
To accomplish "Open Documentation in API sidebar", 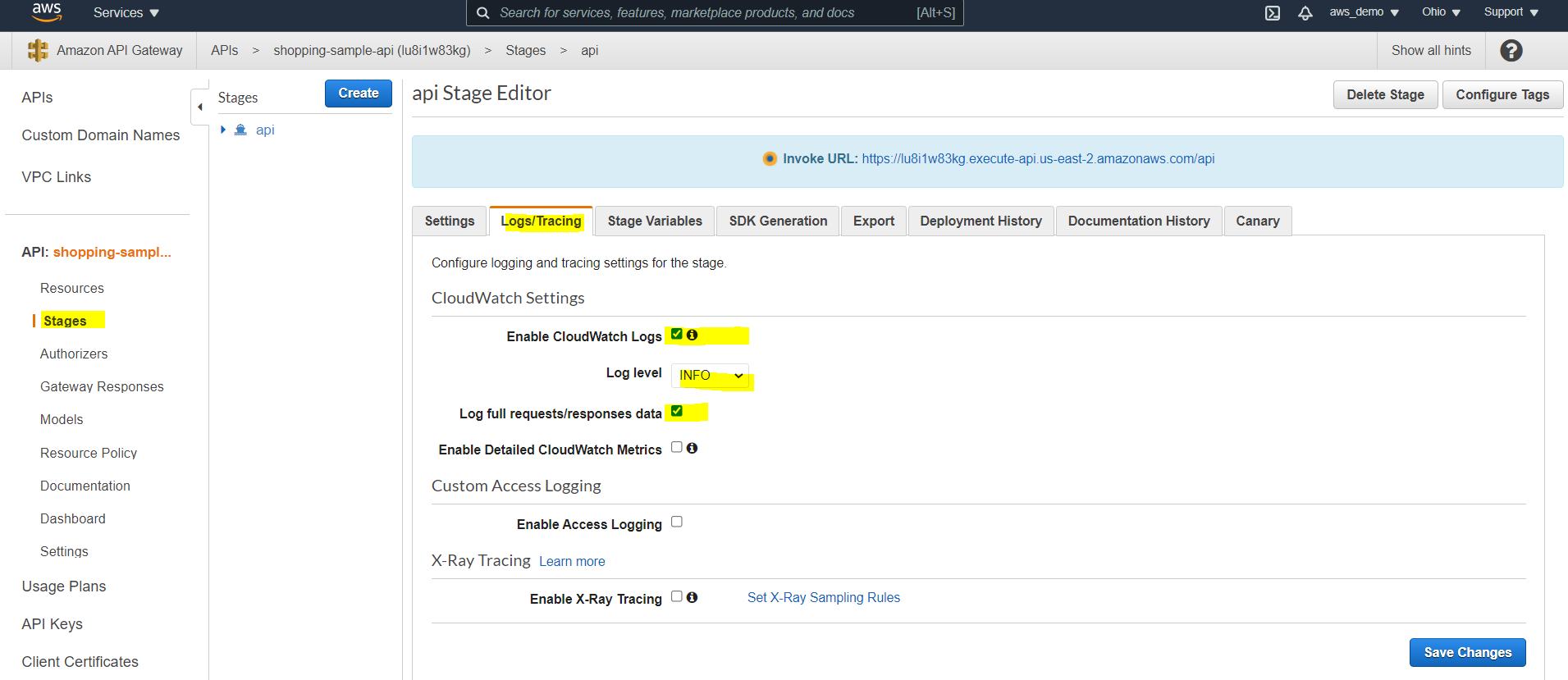I will (85, 486).
